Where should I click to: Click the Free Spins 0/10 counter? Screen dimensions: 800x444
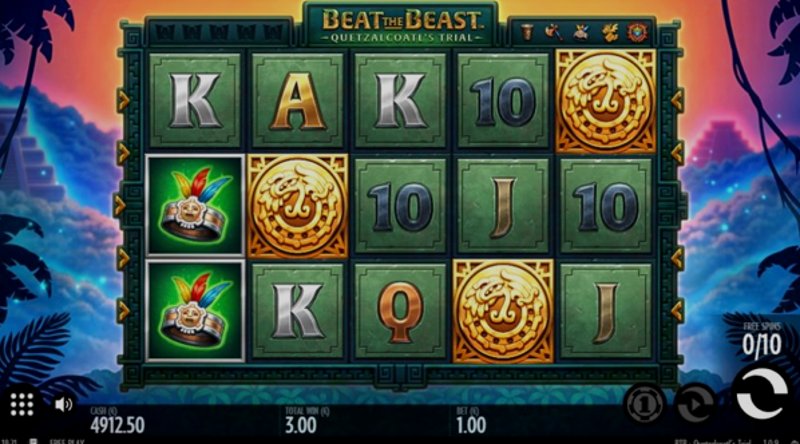pyautogui.click(x=762, y=339)
